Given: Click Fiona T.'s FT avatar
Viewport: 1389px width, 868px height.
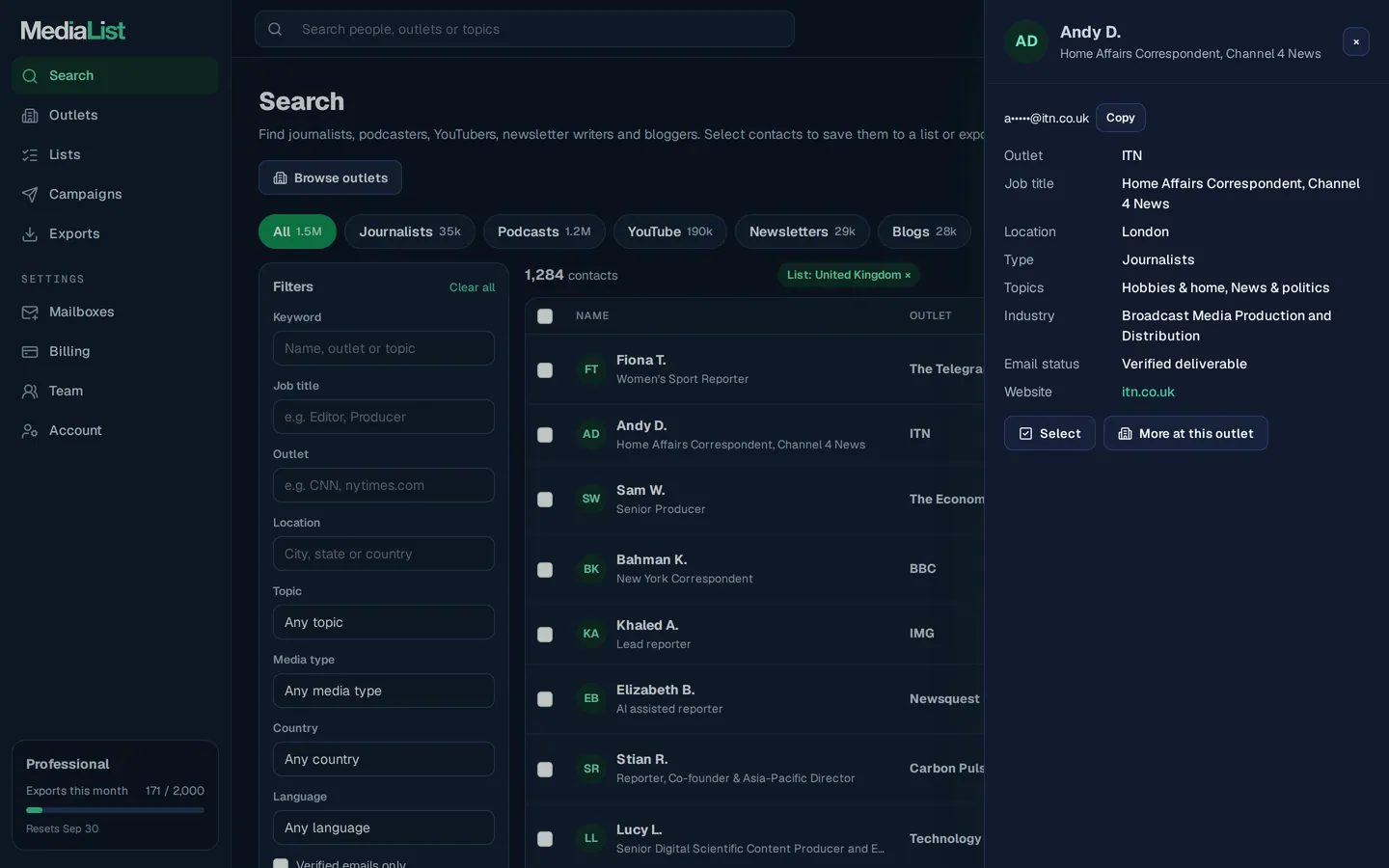Looking at the screenshot, I should coord(591,369).
